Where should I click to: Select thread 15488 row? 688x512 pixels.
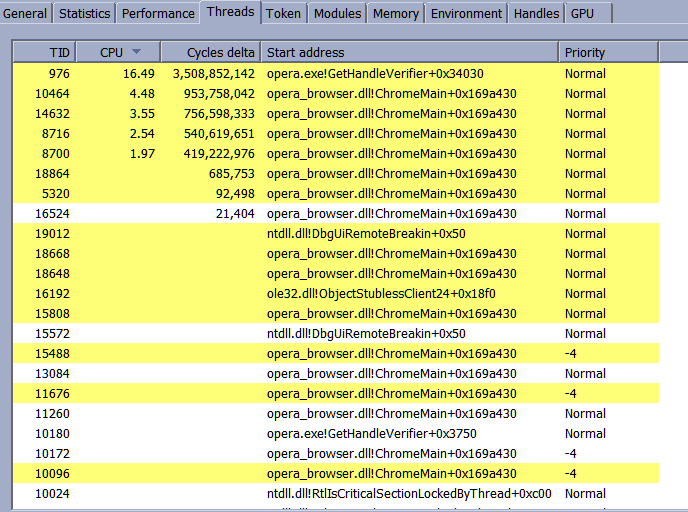pos(336,354)
